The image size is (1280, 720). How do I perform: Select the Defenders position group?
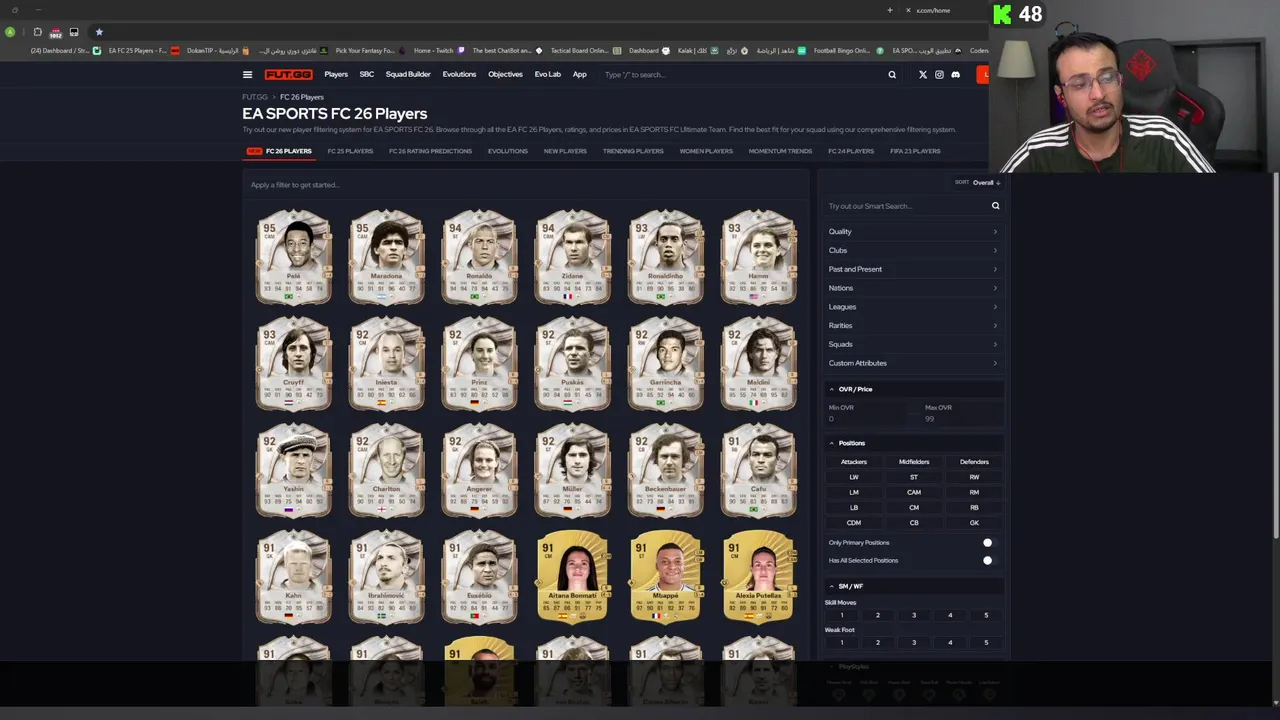point(974,462)
